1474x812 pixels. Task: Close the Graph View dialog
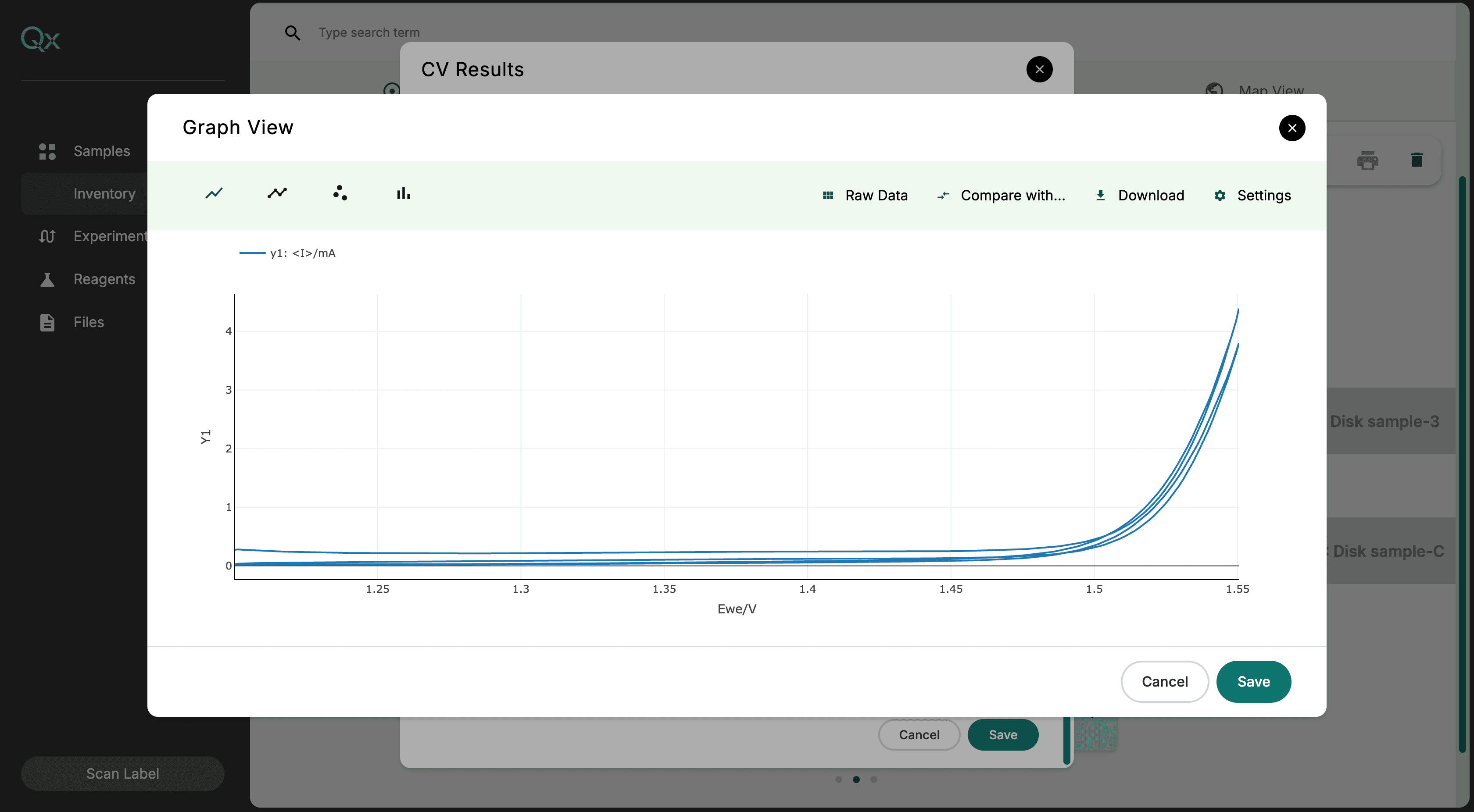click(x=1292, y=128)
